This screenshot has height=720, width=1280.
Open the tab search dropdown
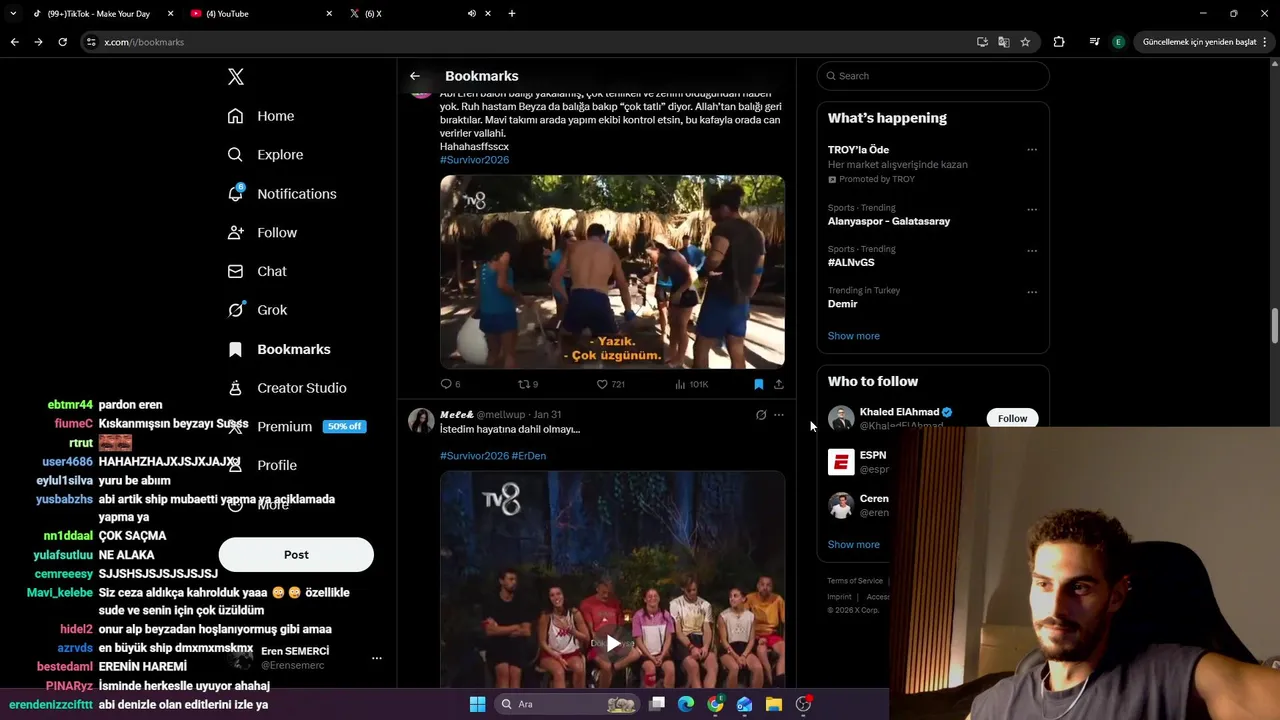point(12,14)
